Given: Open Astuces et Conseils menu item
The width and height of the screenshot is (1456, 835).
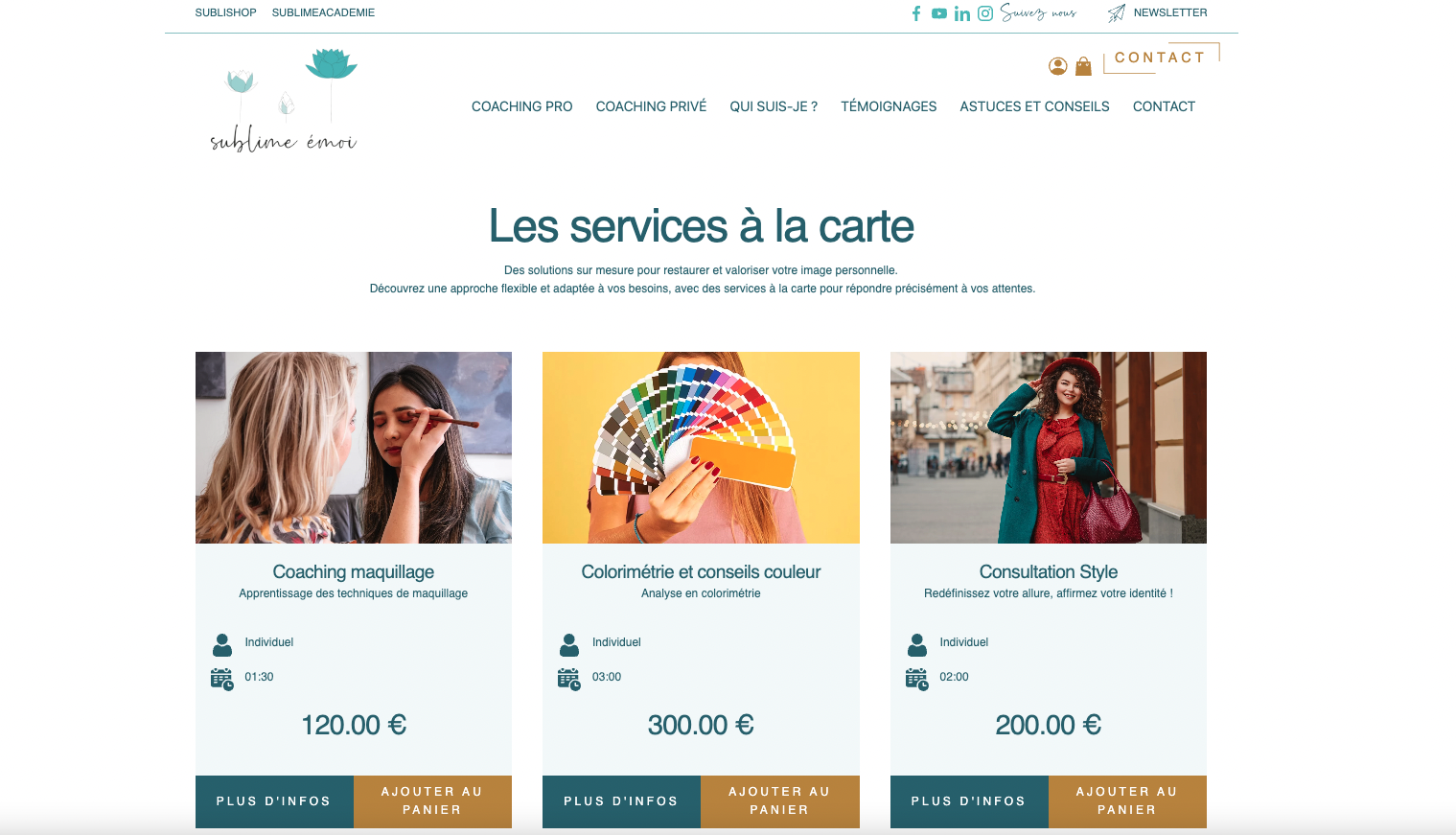Looking at the screenshot, I should [1034, 106].
